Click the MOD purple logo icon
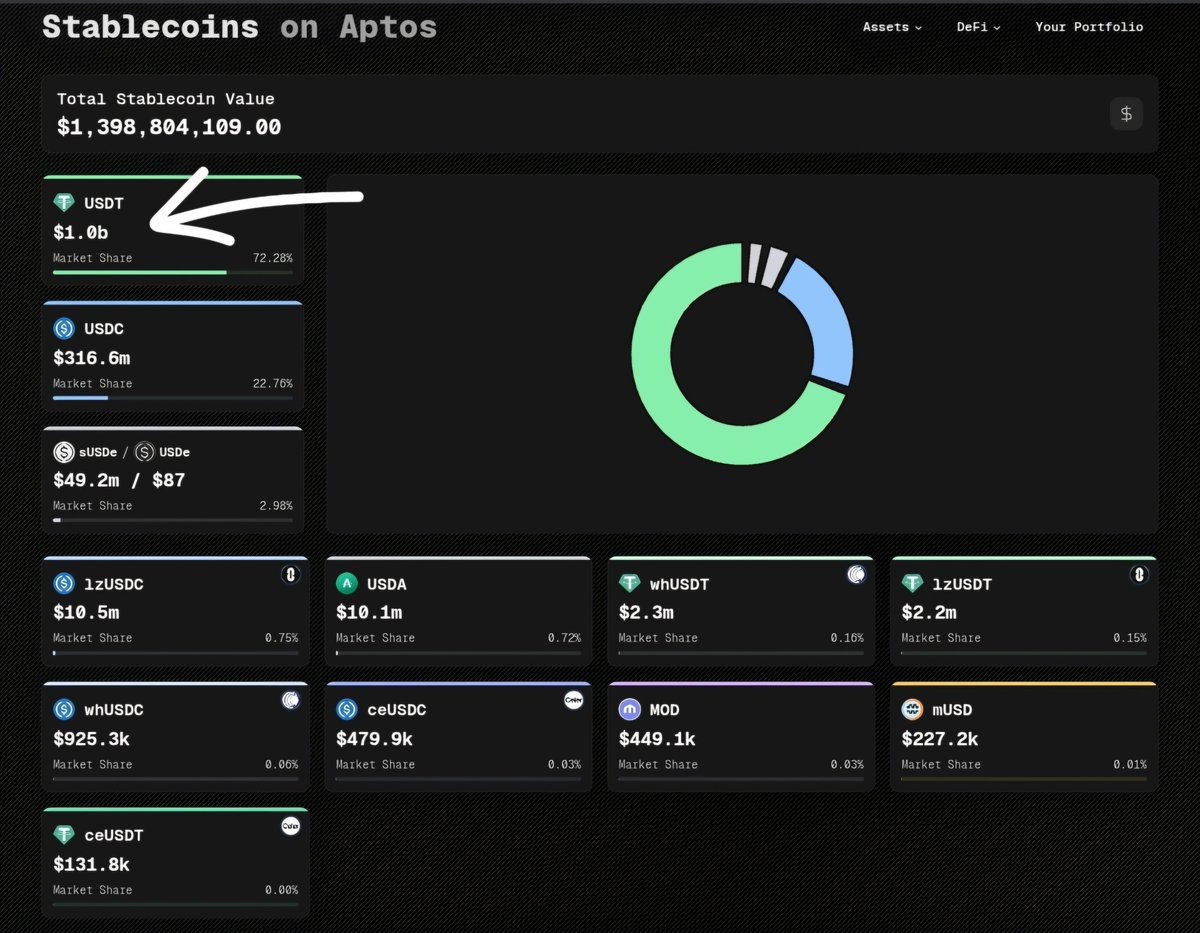 coord(630,709)
